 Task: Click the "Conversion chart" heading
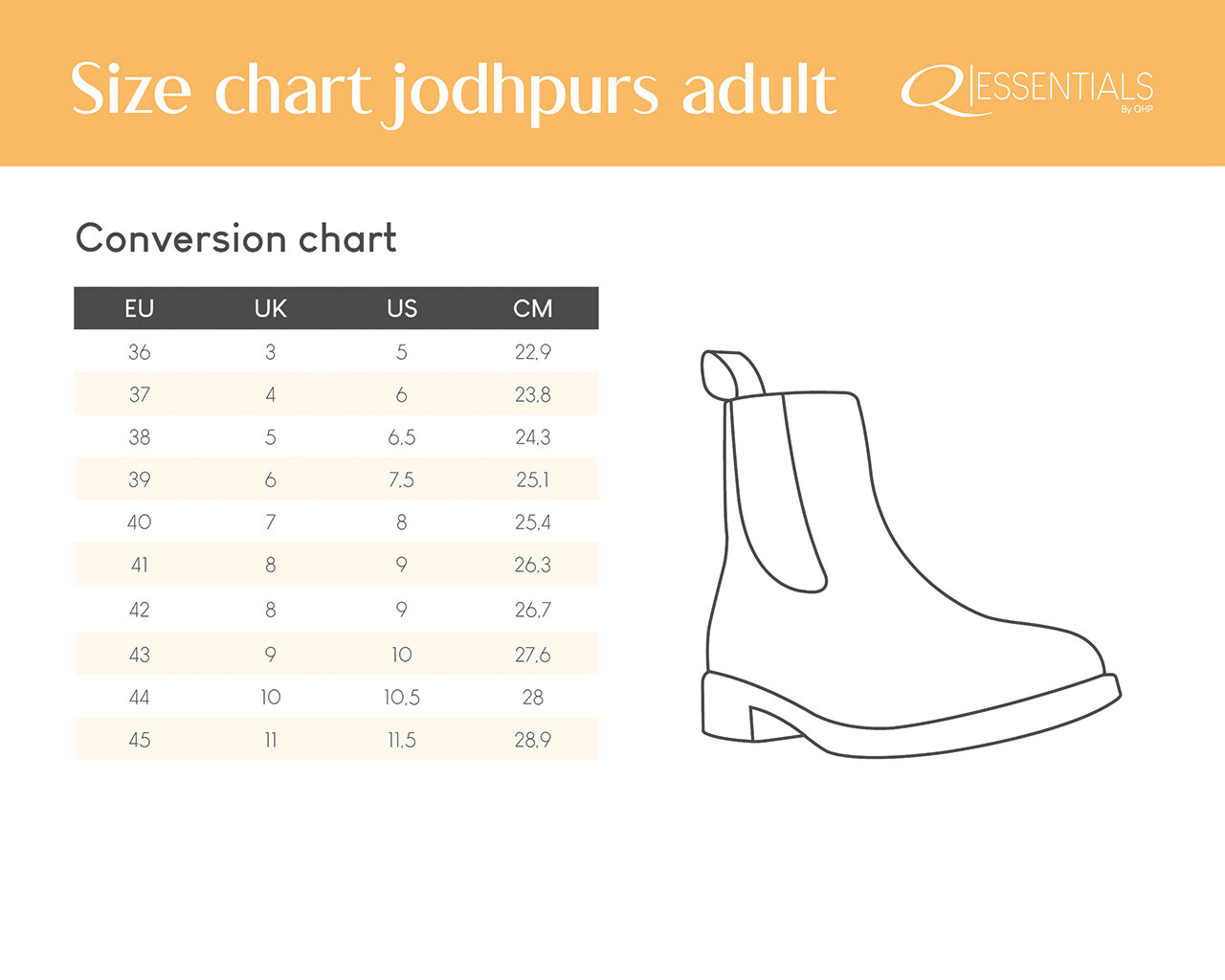pos(235,238)
